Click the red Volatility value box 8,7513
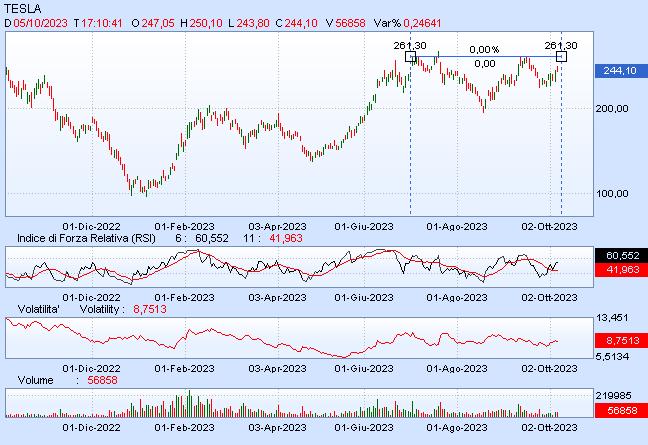This screenshot has width=648, height=445. (620, 341)
